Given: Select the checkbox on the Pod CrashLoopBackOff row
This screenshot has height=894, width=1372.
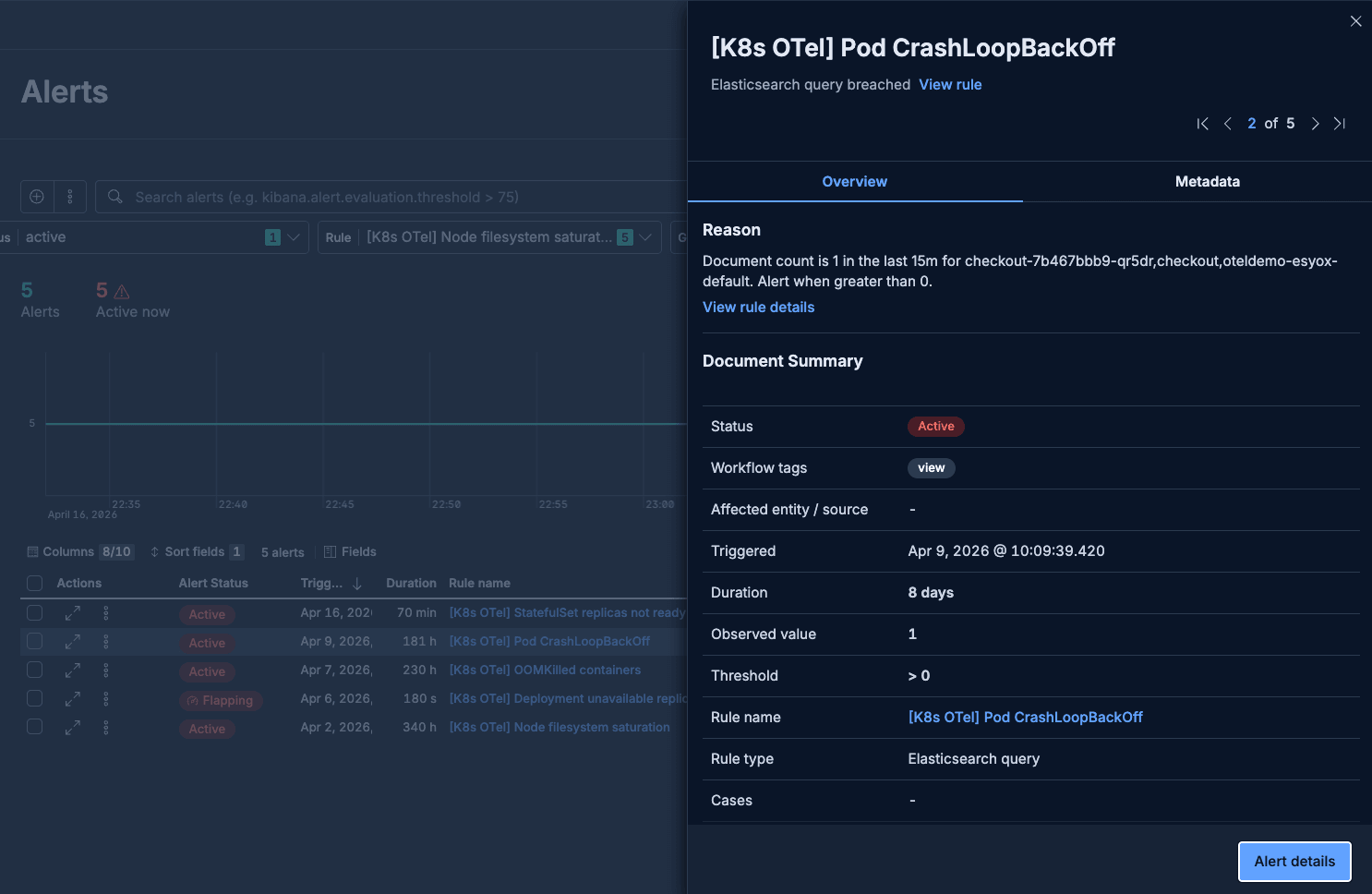Looking at the screenshot, I should (x=34, y=641).
